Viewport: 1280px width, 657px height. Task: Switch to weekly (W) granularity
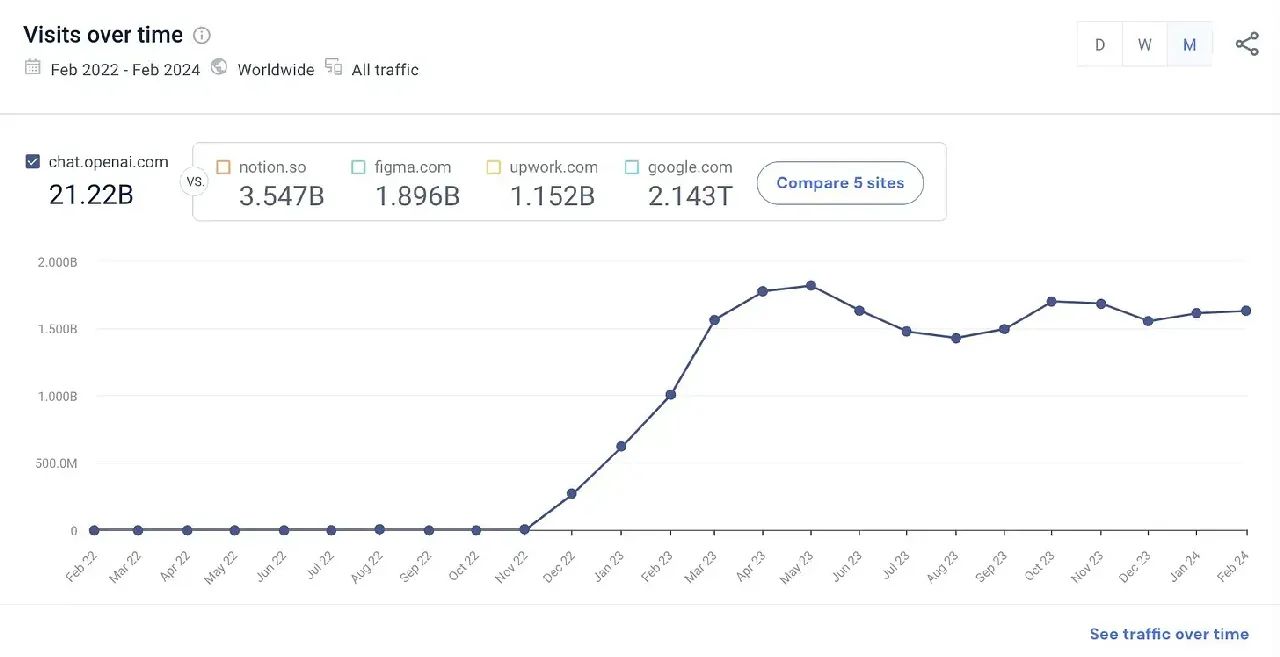coord(1145,45)
